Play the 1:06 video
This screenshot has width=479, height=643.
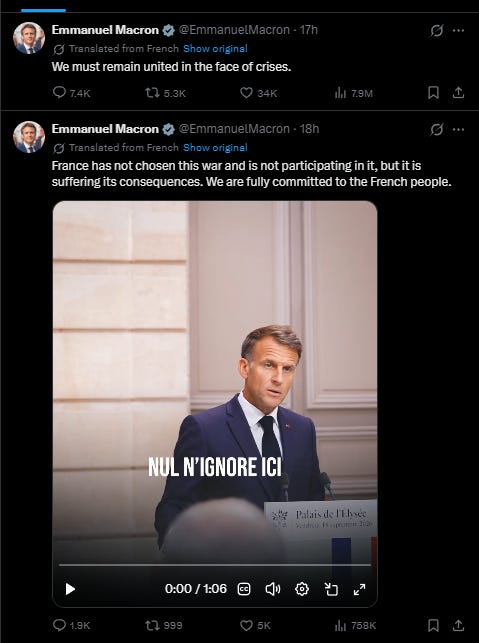coord(70,589)
